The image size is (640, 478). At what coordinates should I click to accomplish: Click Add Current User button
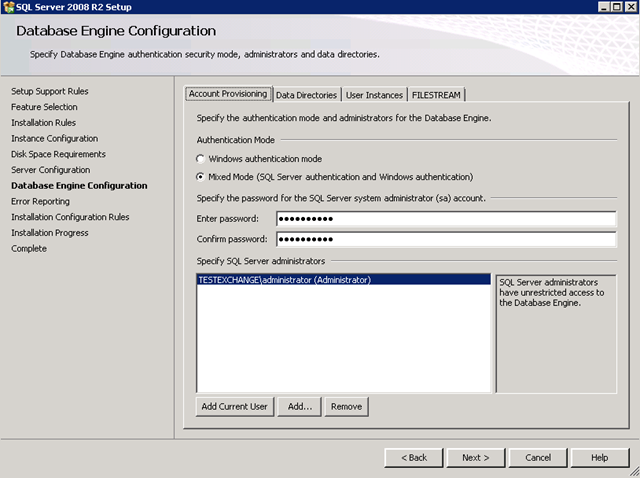[235, 407]
